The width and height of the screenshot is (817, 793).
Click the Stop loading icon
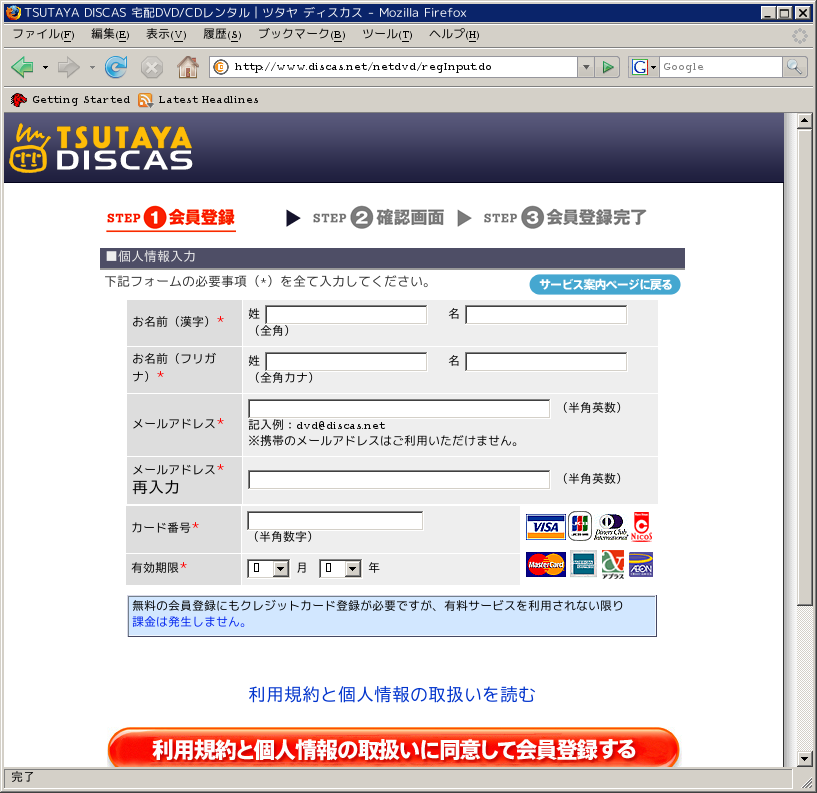[152, 67]
